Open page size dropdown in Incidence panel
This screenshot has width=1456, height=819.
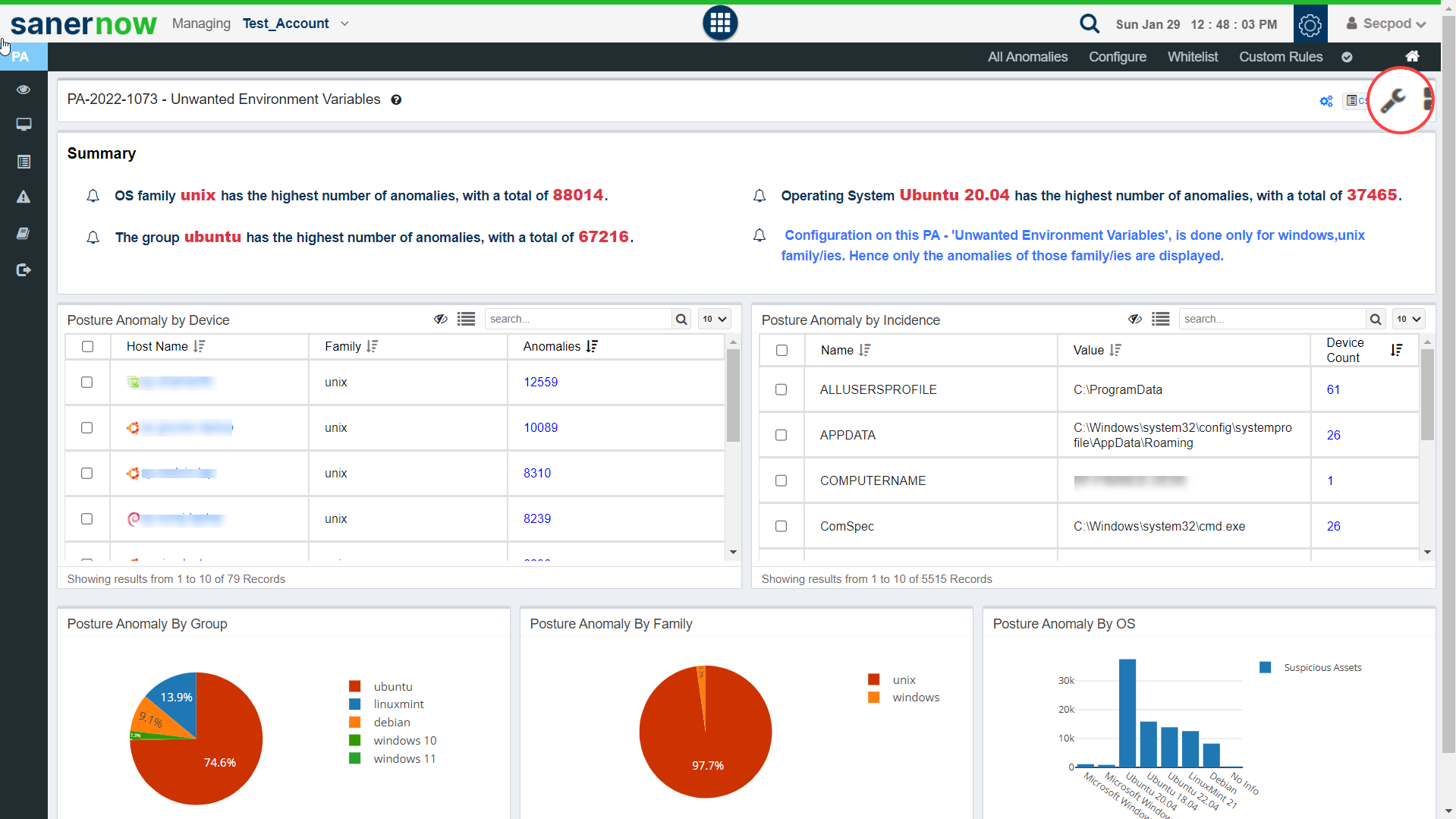pos(1408,320)
